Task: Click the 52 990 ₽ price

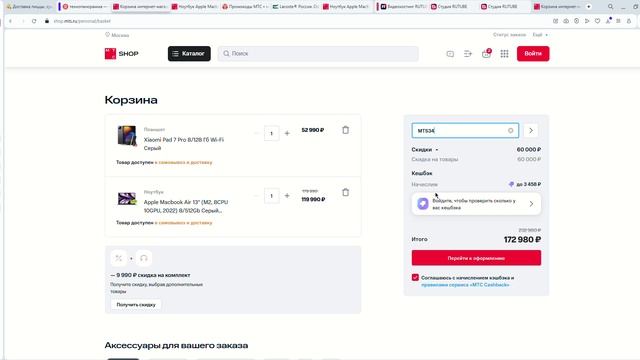Action: coord(313,130)
